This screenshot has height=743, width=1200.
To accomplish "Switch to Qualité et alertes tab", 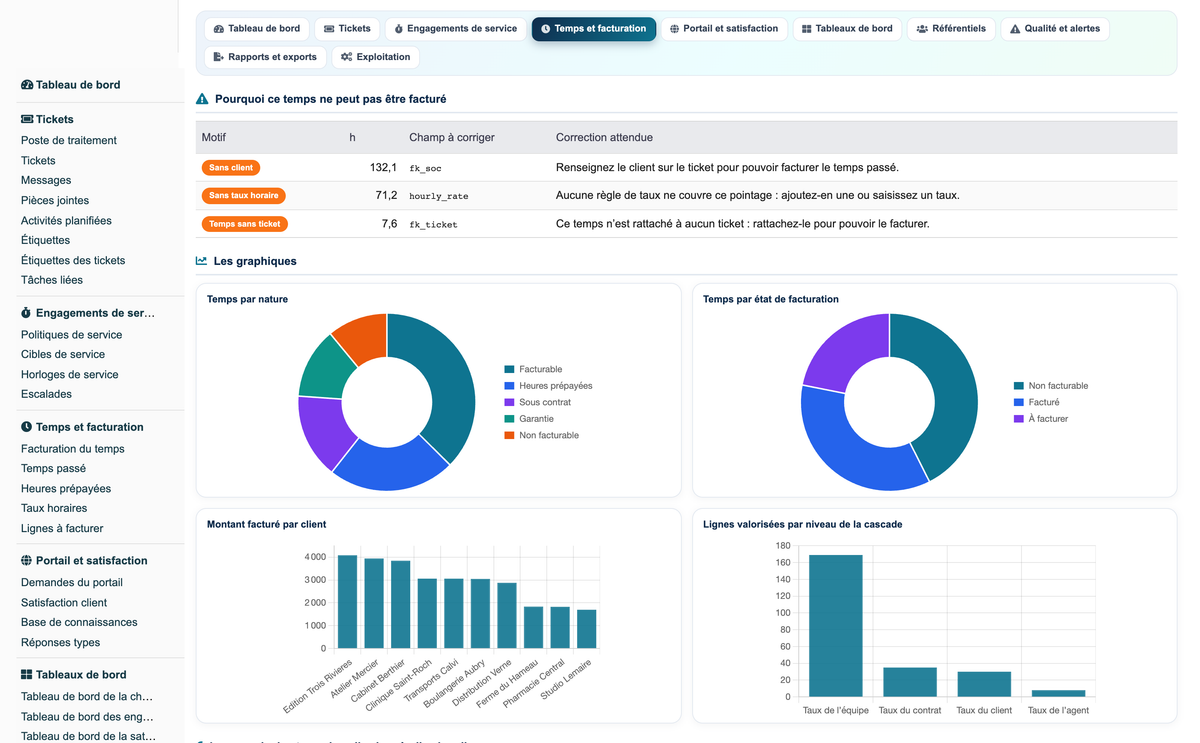I will click(1054, 29).
